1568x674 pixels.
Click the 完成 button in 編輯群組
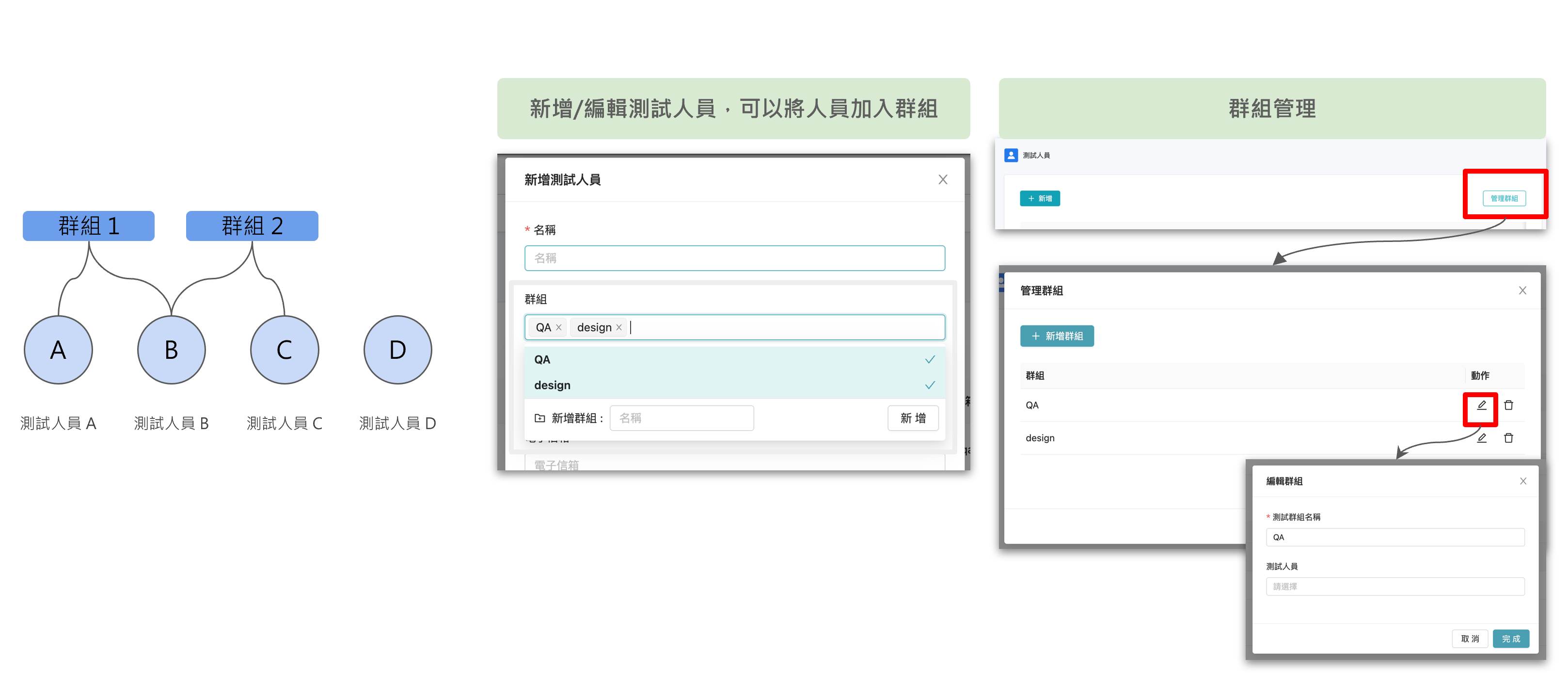click(x=1511, y=639)
